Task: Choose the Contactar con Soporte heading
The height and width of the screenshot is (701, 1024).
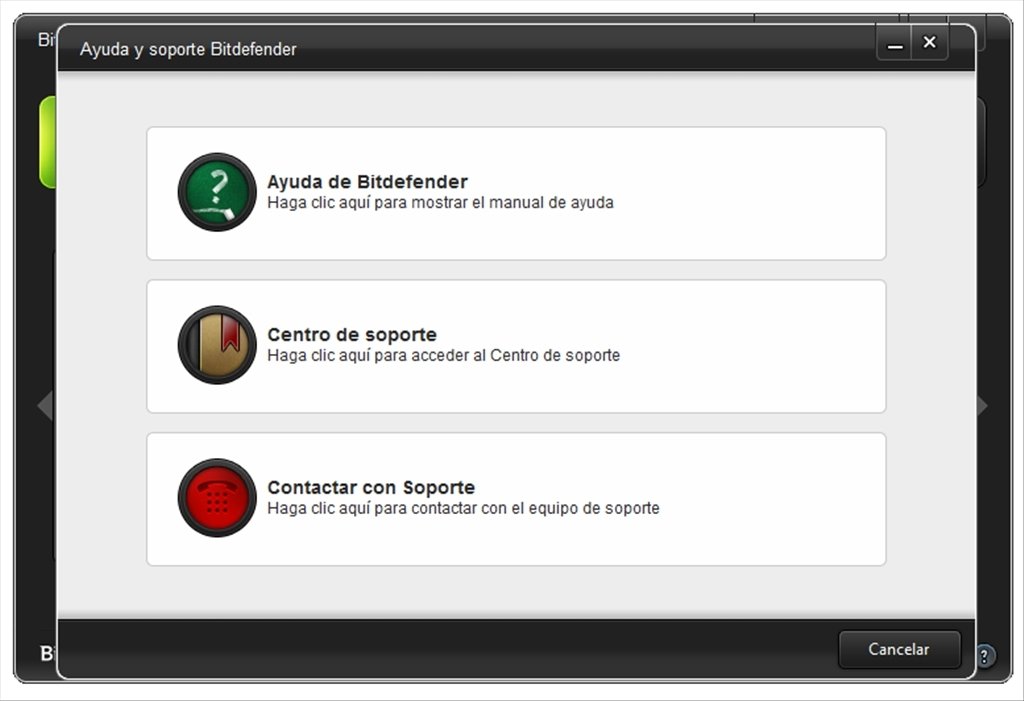Action: [x=371, y=487]
